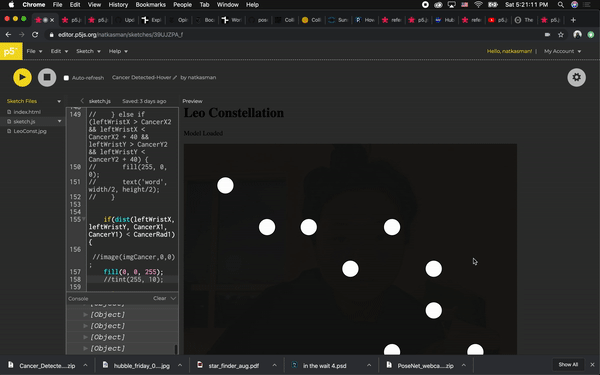Open the History menu in menu bar

point(118,5)
